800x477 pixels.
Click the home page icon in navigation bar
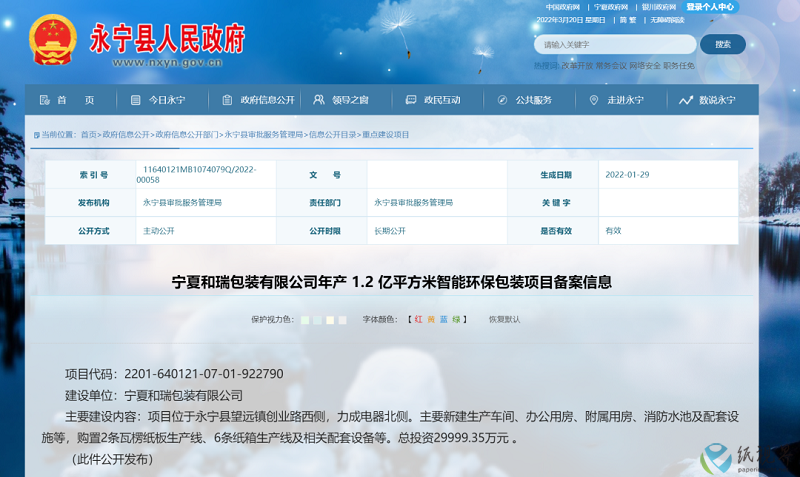[x=45, y=100]
